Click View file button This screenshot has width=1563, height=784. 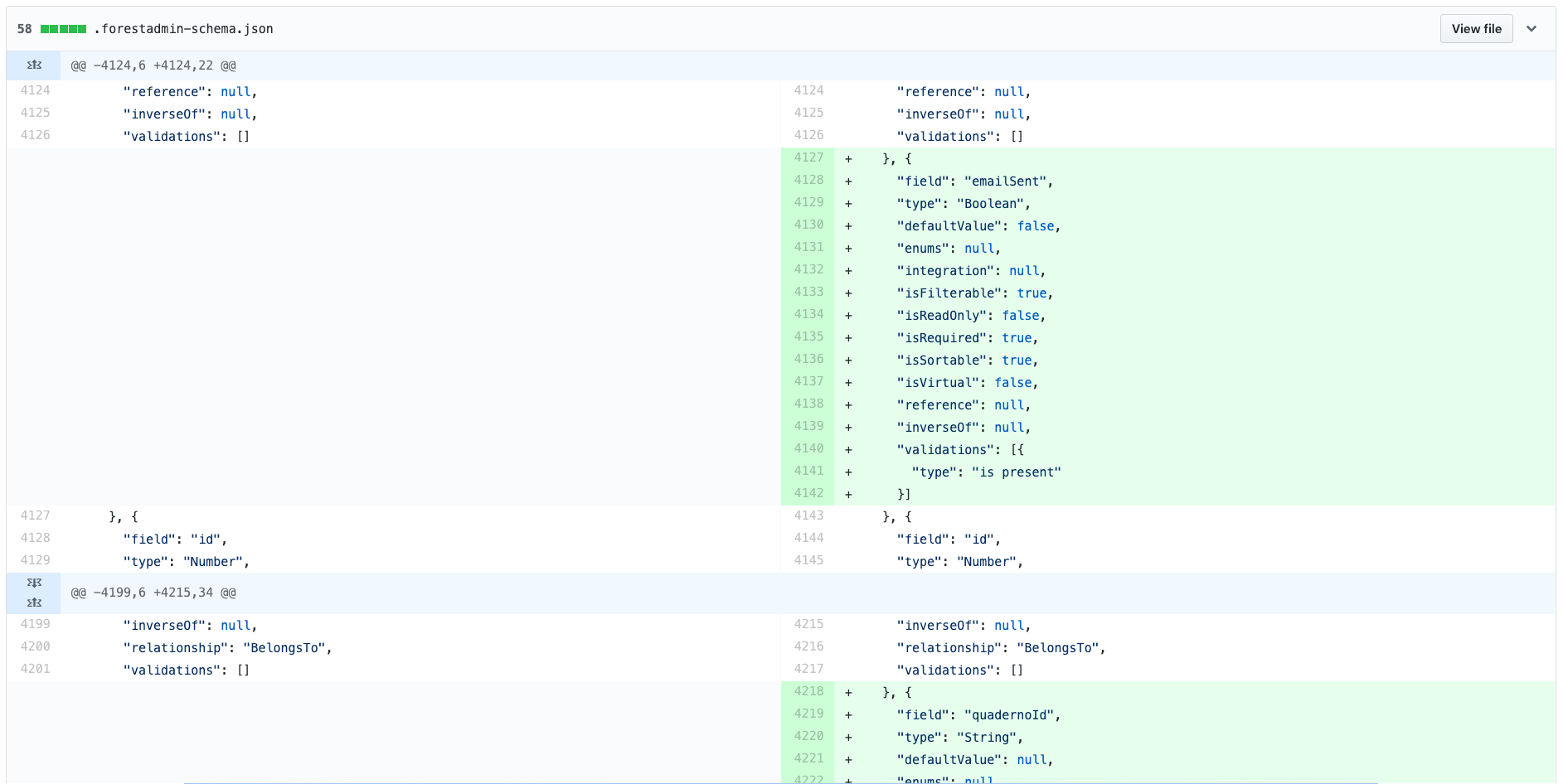[1476, 29]
